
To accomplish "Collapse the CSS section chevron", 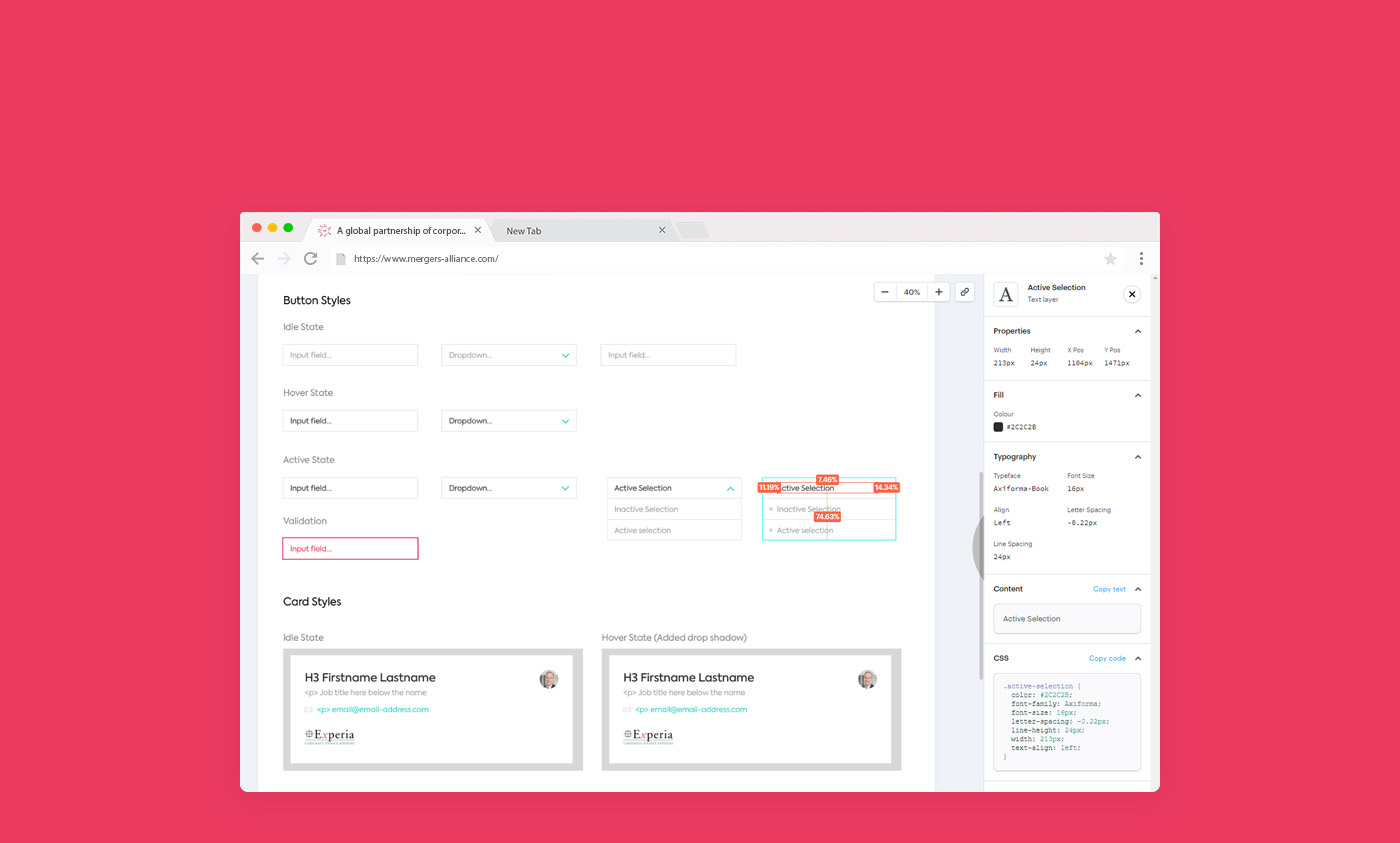I will 1137,659.
